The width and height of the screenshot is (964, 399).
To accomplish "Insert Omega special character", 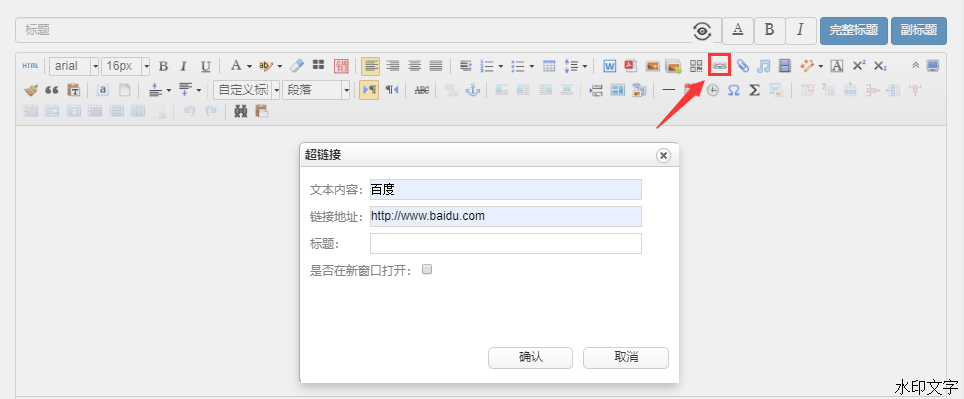I will click(733, 90).
